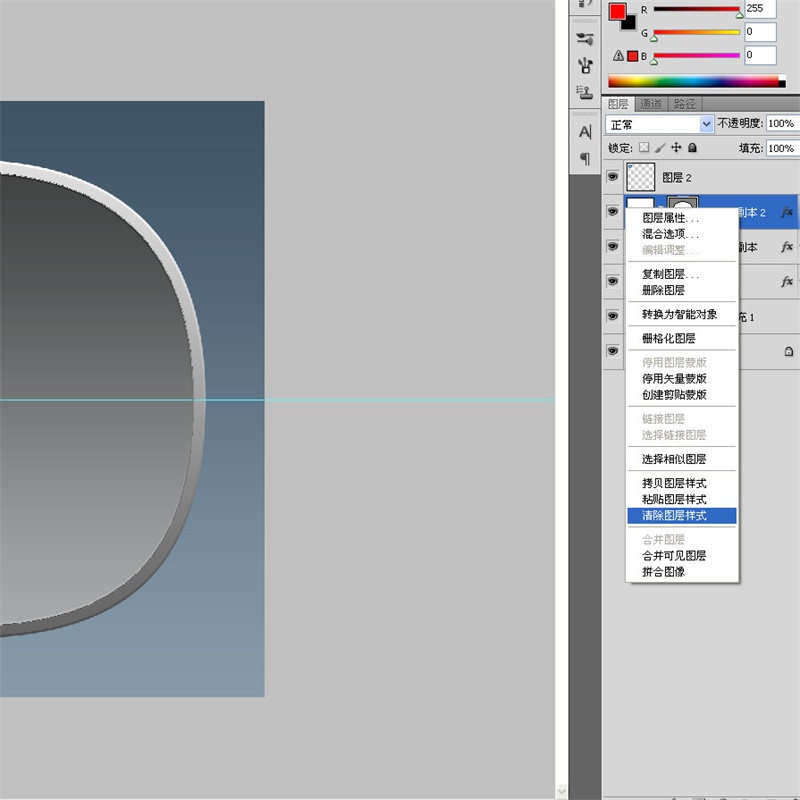This screenshot has width=800, height=800.
Task: Click the lock image pixels brush icon
Action: 660,148
